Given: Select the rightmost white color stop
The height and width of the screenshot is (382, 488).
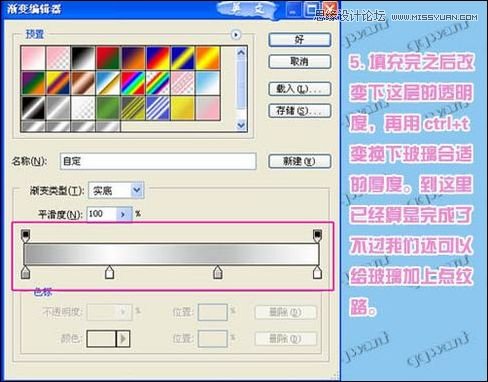Looking at the screenshot, I should 317,272.
